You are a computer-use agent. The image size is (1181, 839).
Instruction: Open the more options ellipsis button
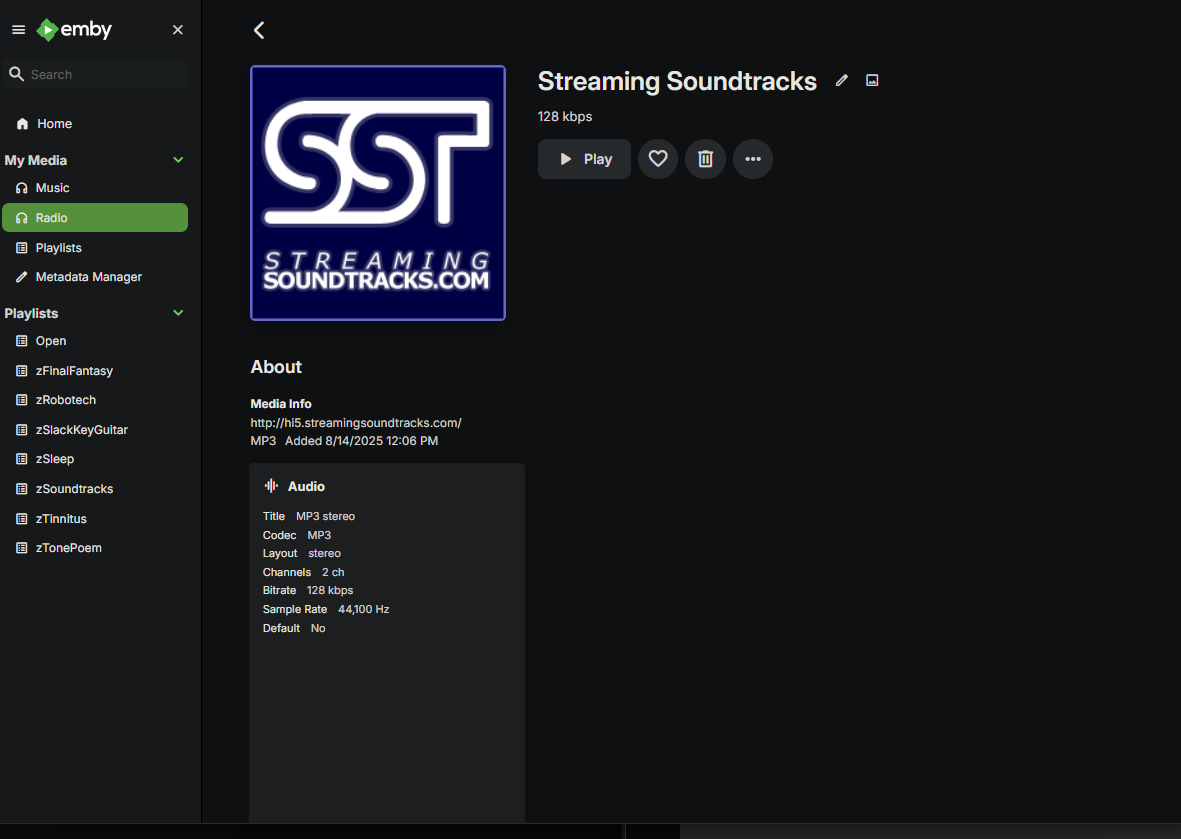pos(752,159)
